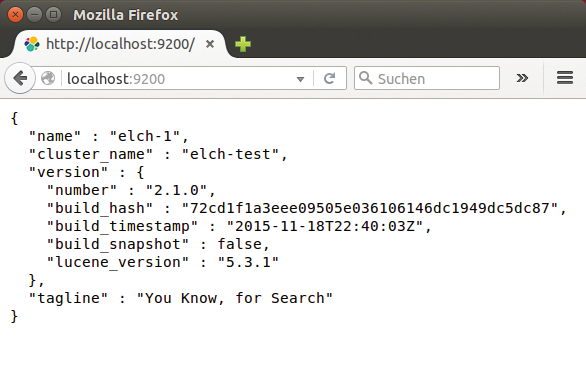Screen dimensions: 586x378
Task: Click the globe site identity icon
Action: 48,79
